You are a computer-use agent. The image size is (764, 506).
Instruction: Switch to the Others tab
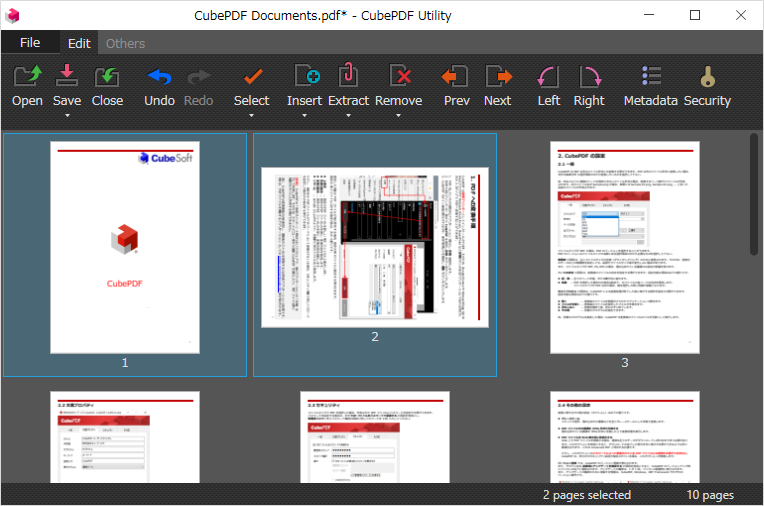(125, 43)
